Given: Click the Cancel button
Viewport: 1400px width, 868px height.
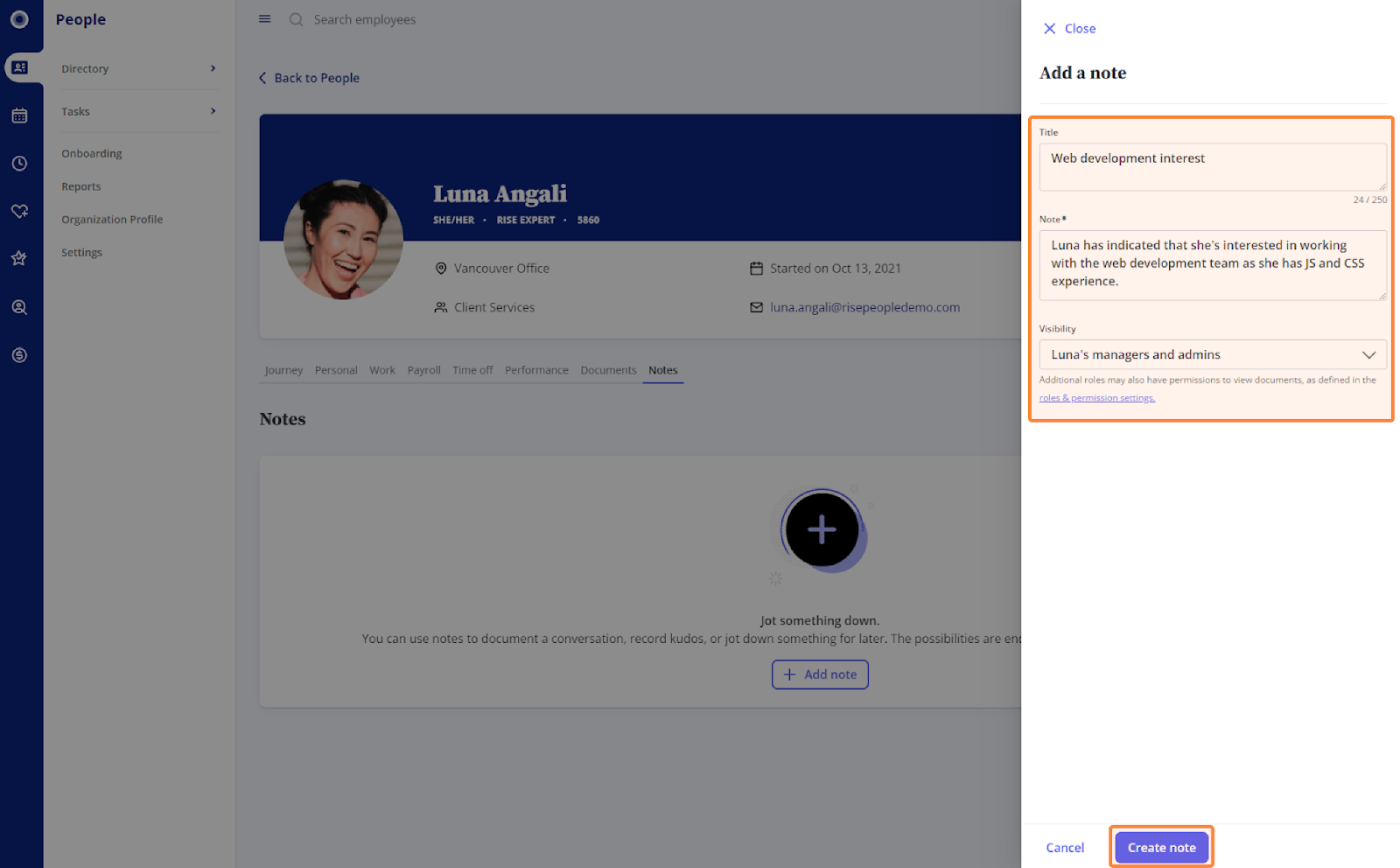Looking at the screenshot, I should [1065, 847].
